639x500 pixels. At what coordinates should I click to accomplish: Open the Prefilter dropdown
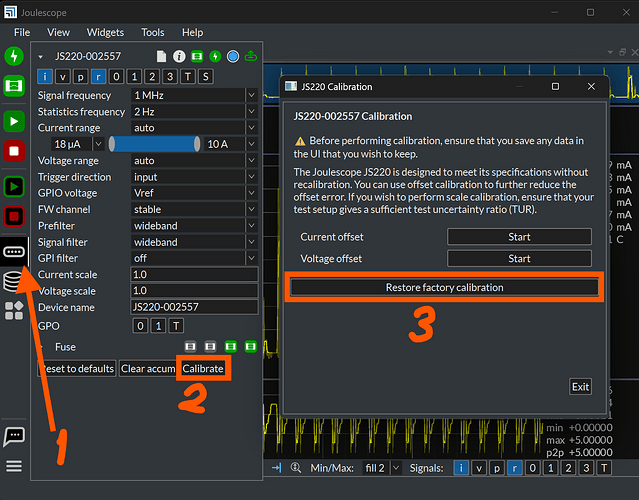(x=194, y=226)
